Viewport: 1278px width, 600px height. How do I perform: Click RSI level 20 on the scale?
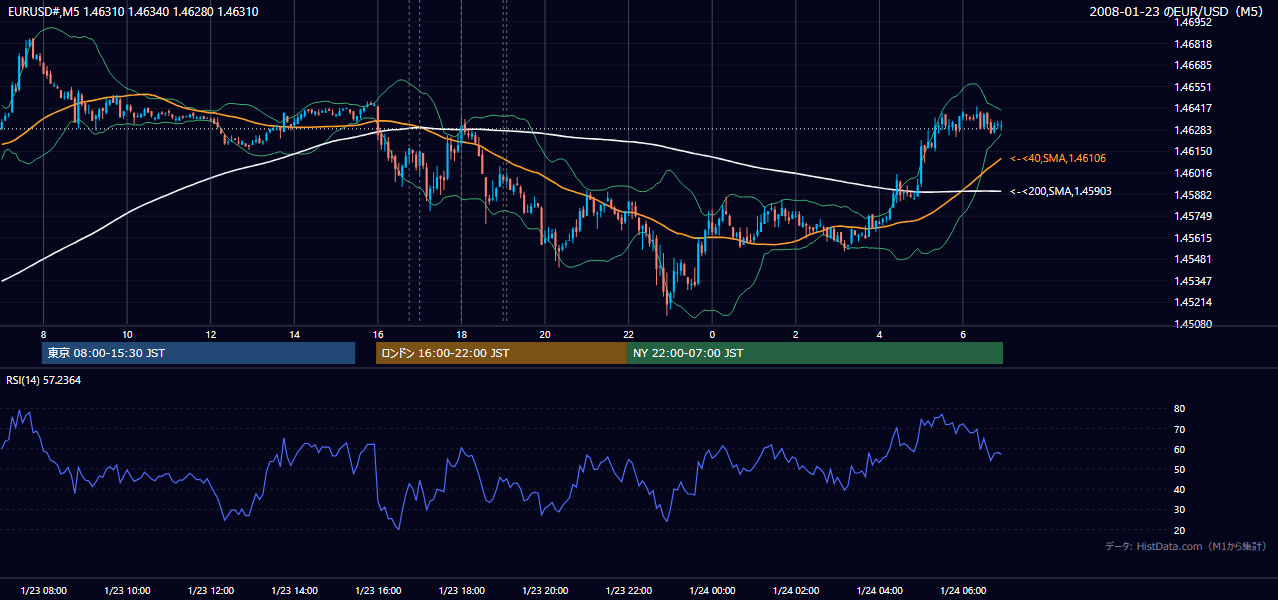point(1179,530)
